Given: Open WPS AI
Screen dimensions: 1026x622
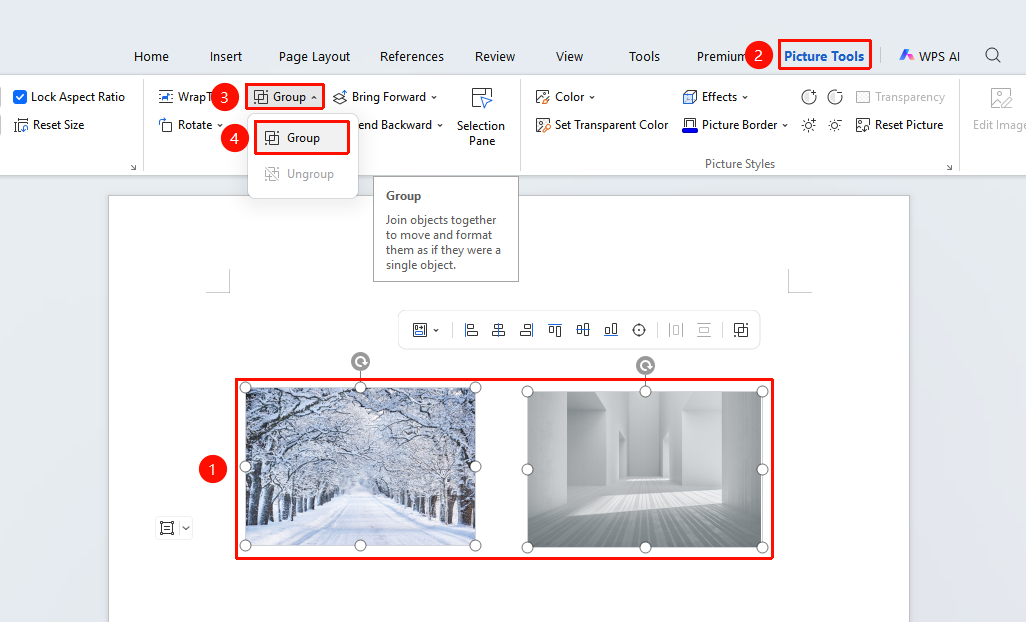Looking at the screenshot, I should coord(929,56).
